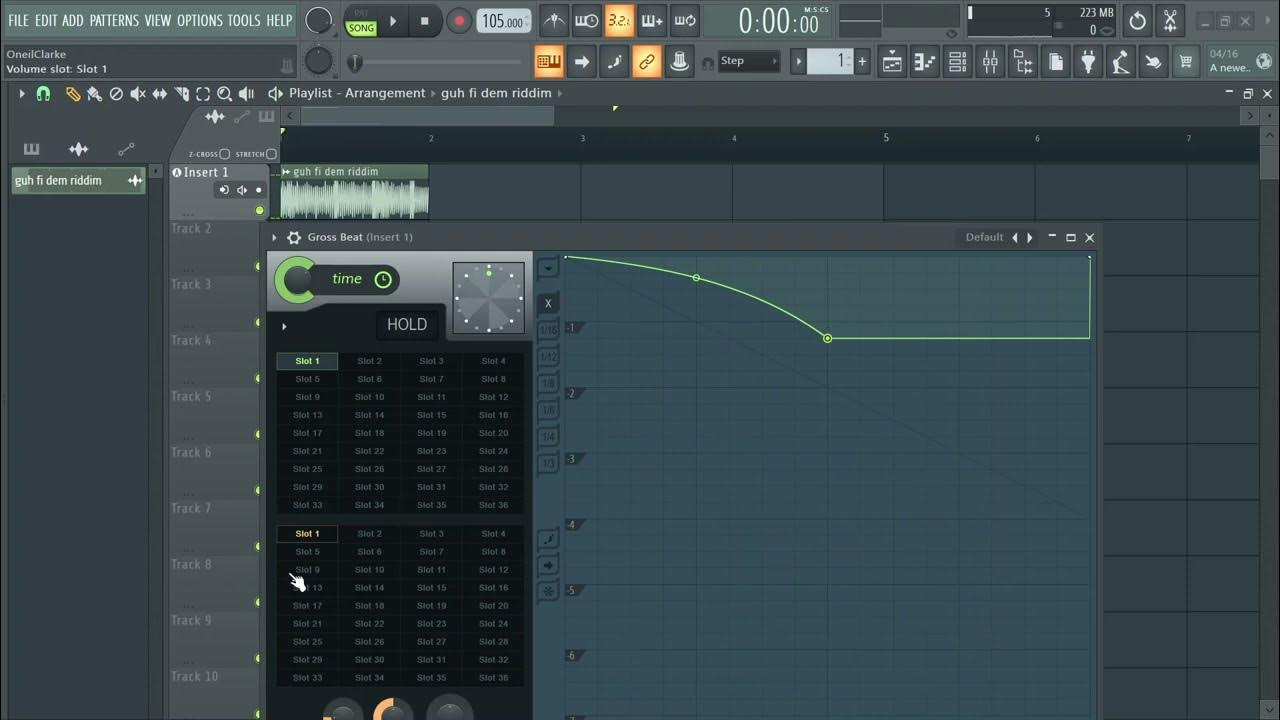Toggle the multilink to controllers knob icon

680,62
